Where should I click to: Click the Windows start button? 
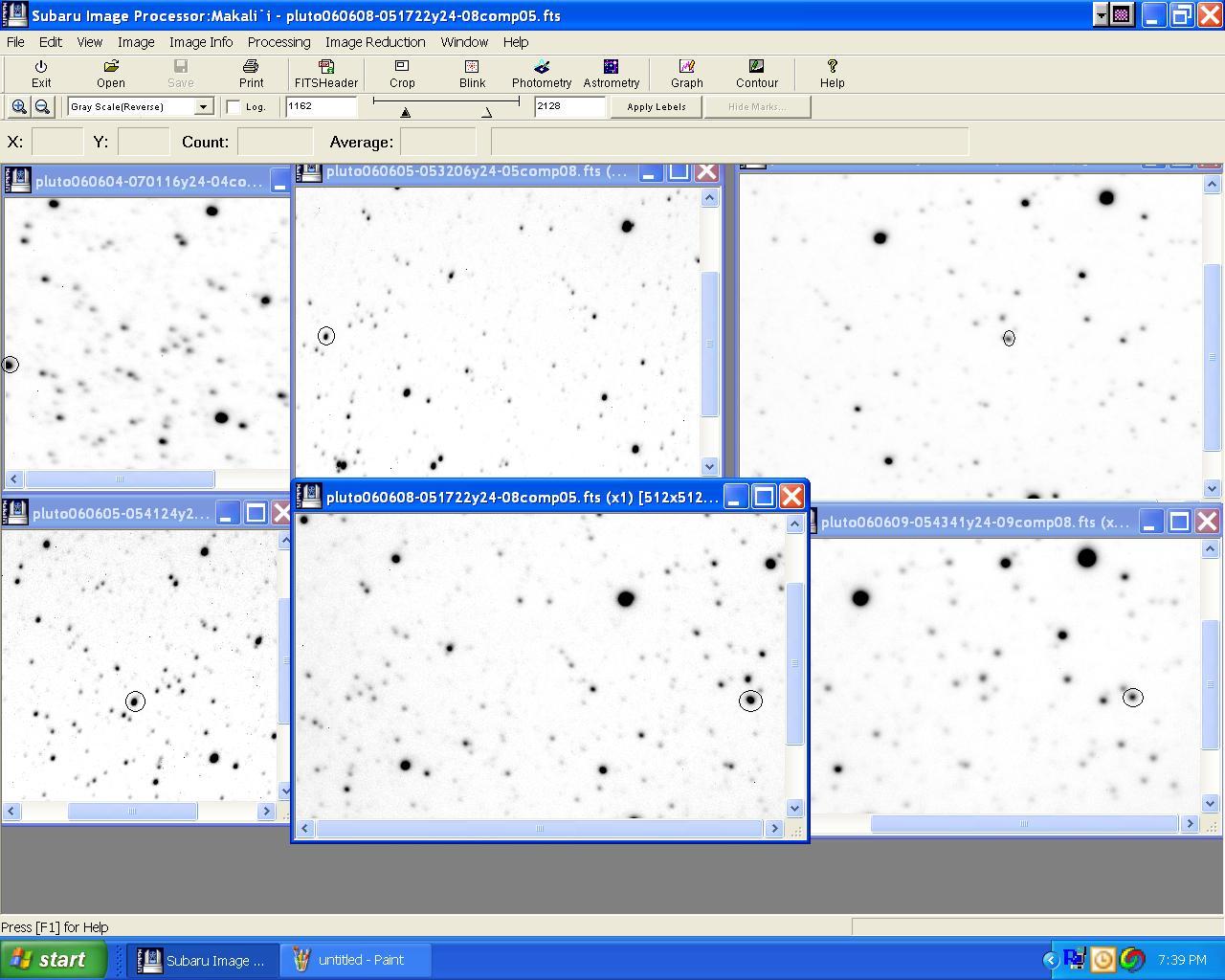click(x=54, y=960)
